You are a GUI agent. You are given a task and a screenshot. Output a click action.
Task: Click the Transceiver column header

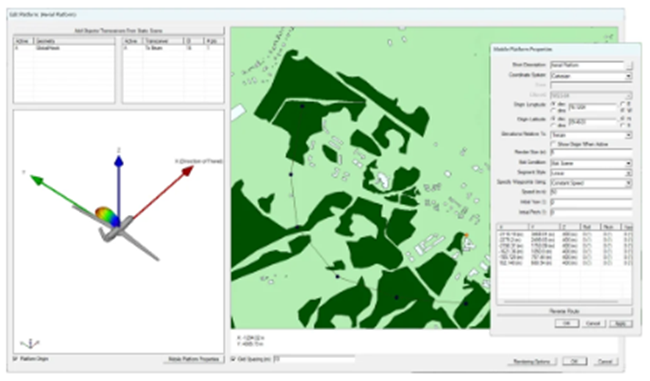[163, 41]
